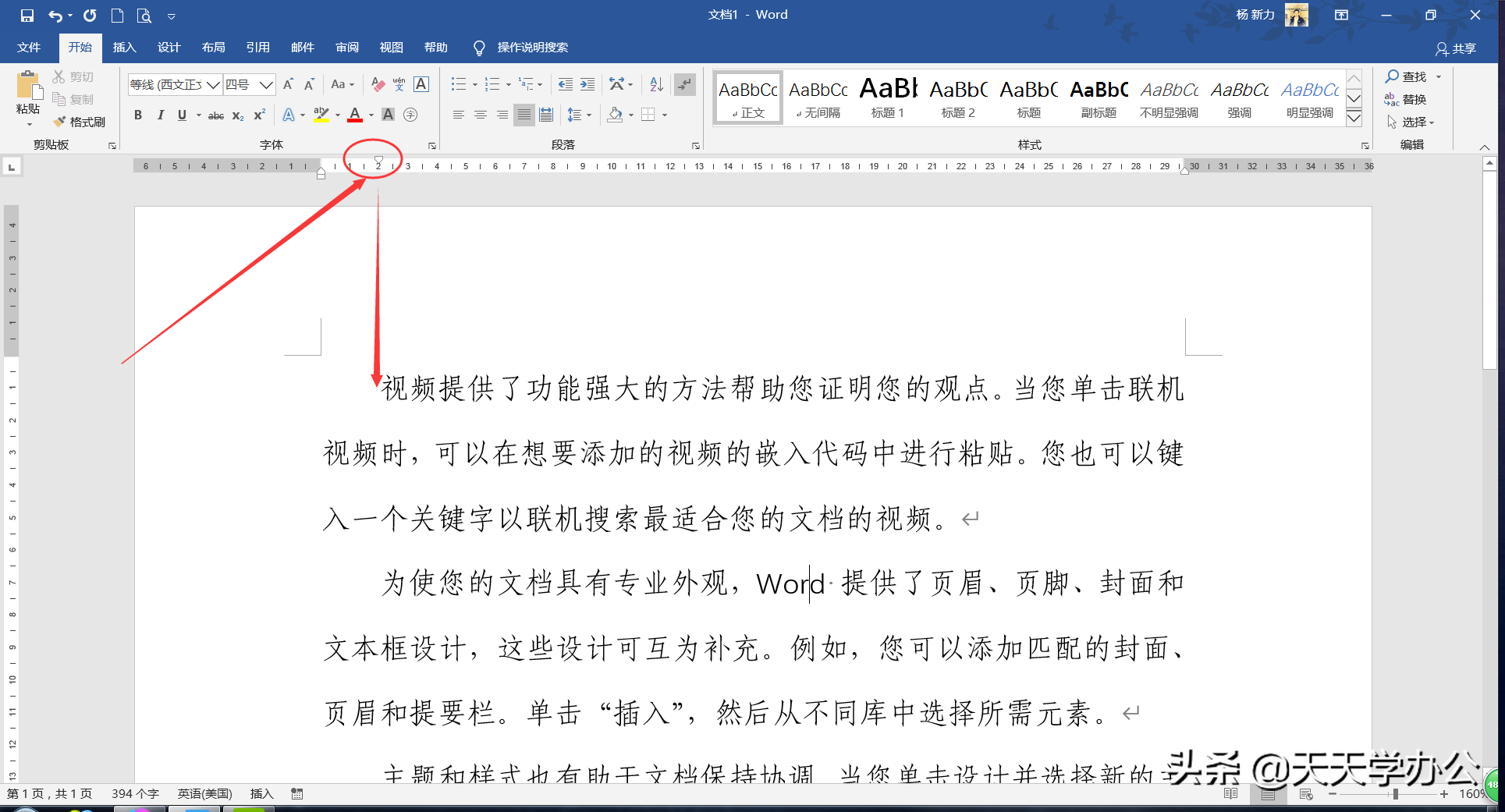Insert enclosed character (带圈字符)
The width and height of the screenshot is (1505, 812).
[410, 115]
